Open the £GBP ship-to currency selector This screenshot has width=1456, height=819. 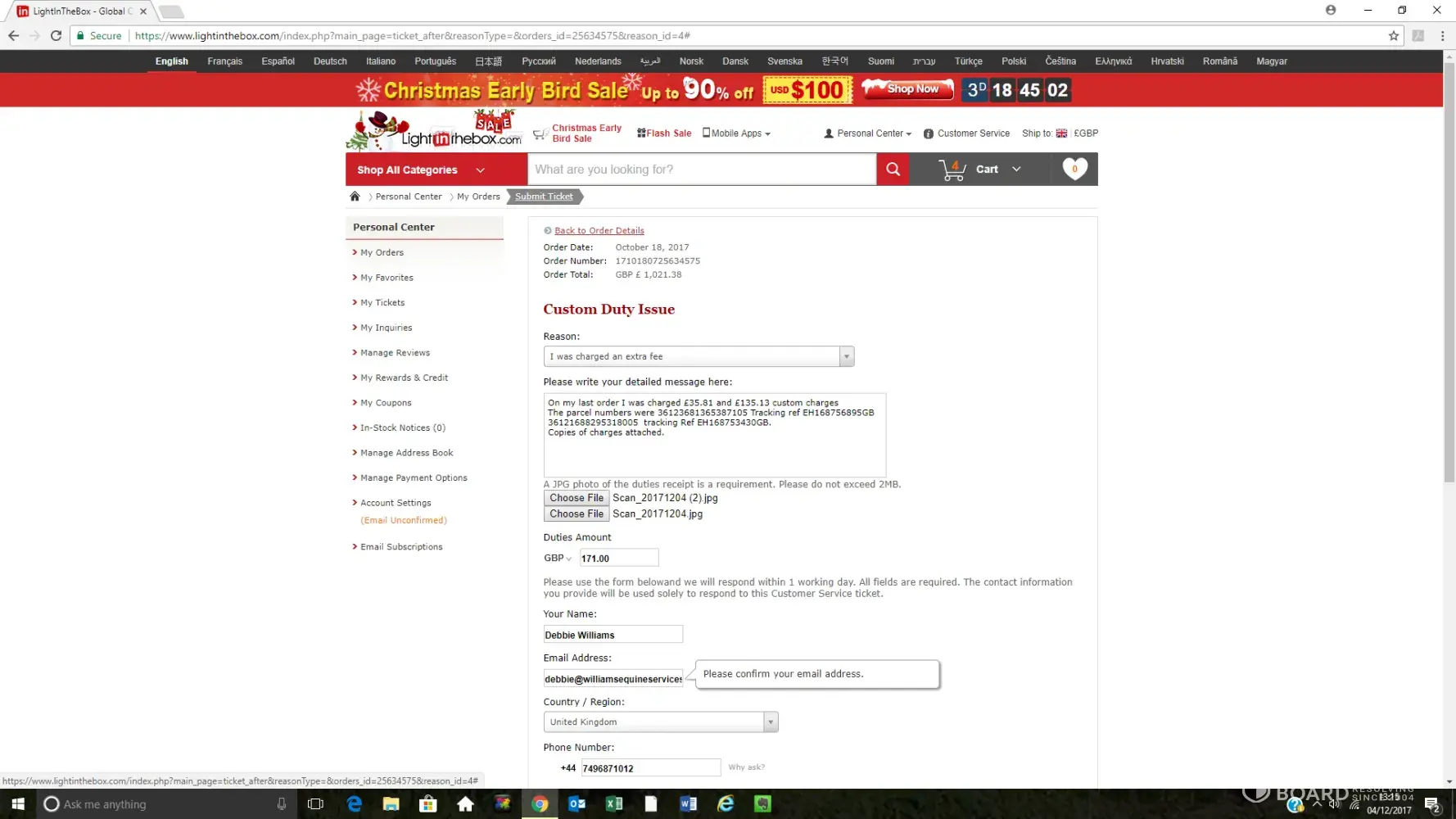(x=1086, y=133)
